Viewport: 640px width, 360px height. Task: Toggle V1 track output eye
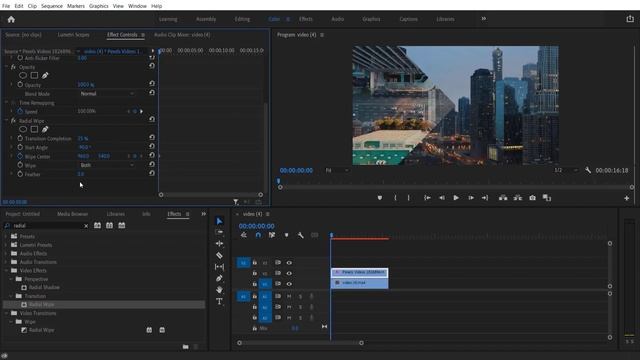[x=289, y=284]
